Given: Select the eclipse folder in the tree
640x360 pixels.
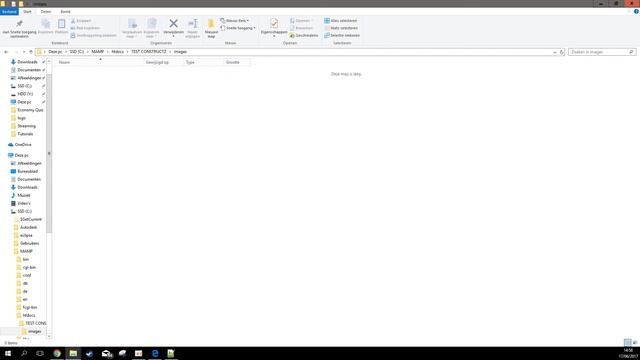Looking at the screenshot, I should [26, 236].
